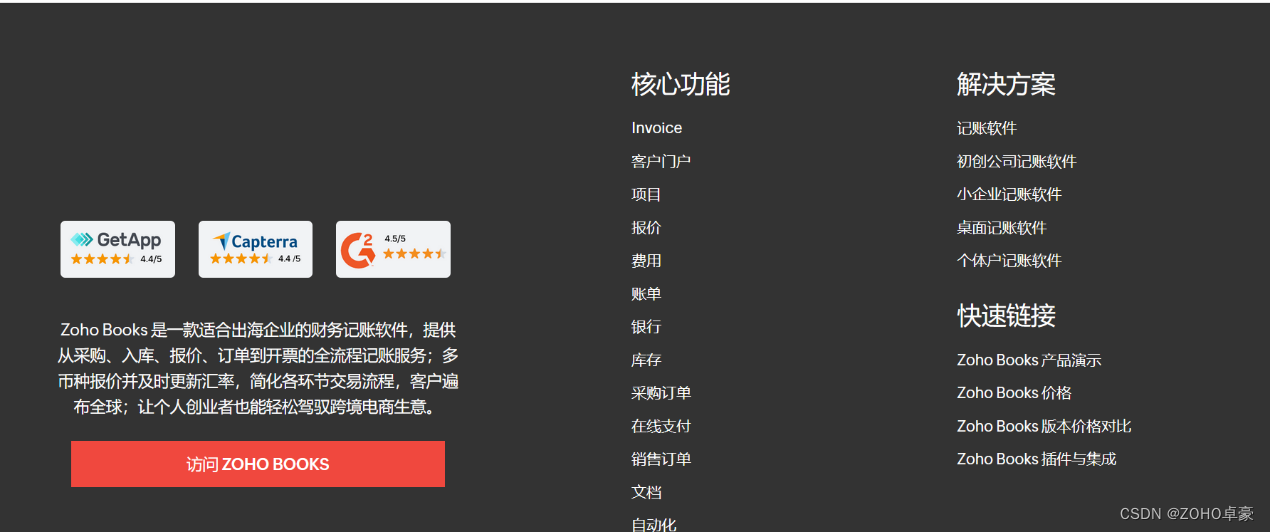Click the 核心功能 heading
Viewport: 1270px width, 532px height.
(681, 84)
